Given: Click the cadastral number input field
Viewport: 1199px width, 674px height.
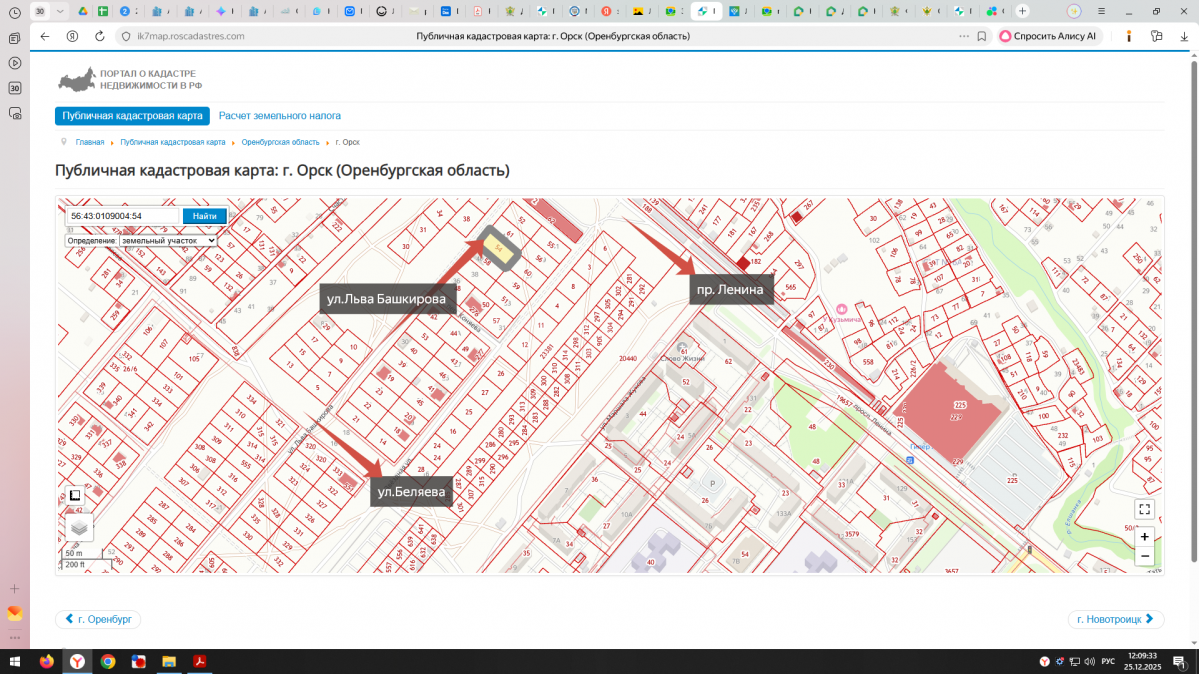Looking at the screenshot, I should point(123,216).
